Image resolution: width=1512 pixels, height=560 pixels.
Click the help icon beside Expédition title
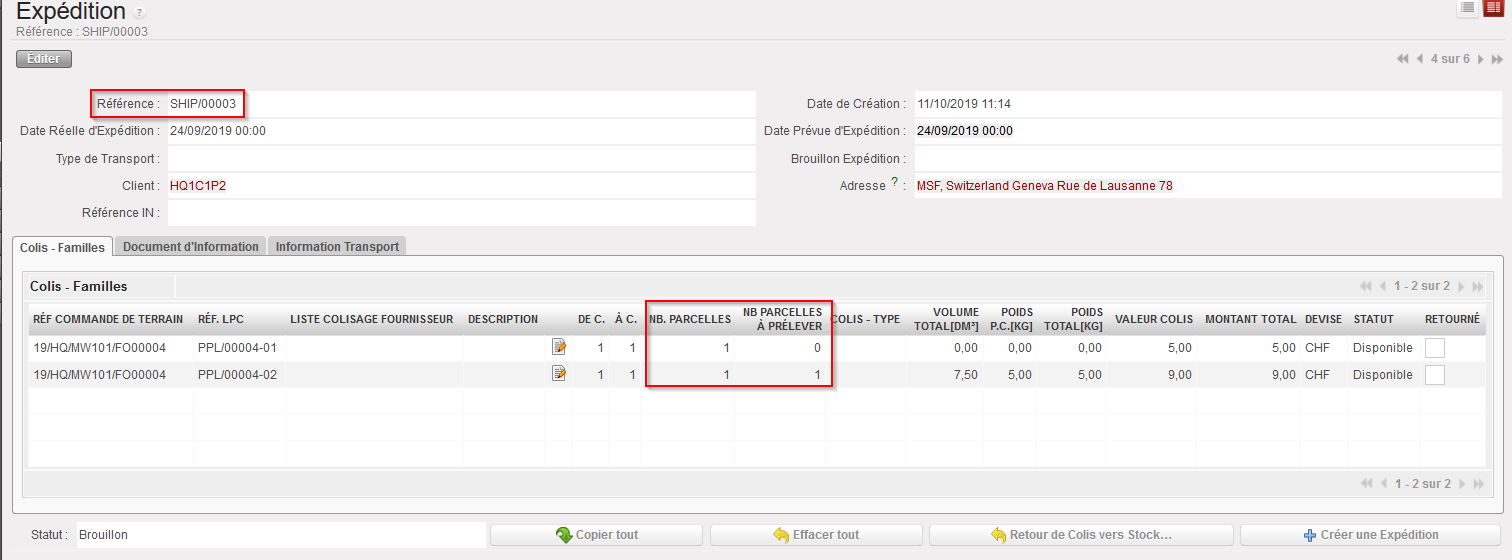click(139, 13)
